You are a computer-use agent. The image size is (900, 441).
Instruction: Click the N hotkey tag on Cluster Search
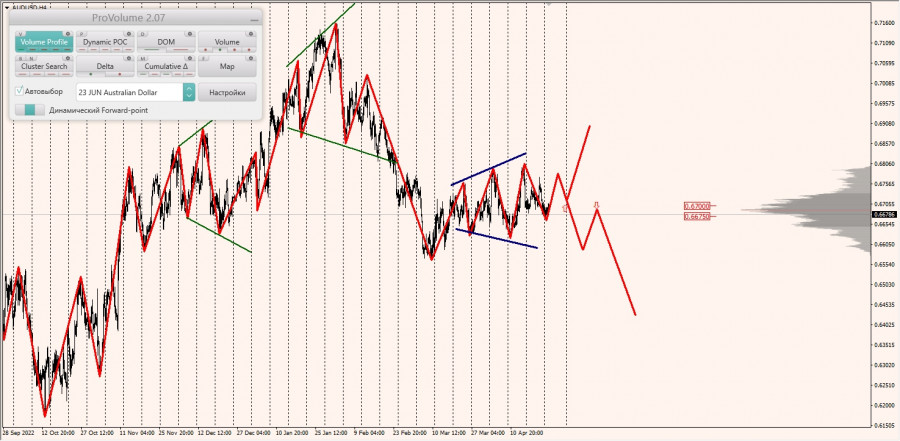(x=32, y=59)
